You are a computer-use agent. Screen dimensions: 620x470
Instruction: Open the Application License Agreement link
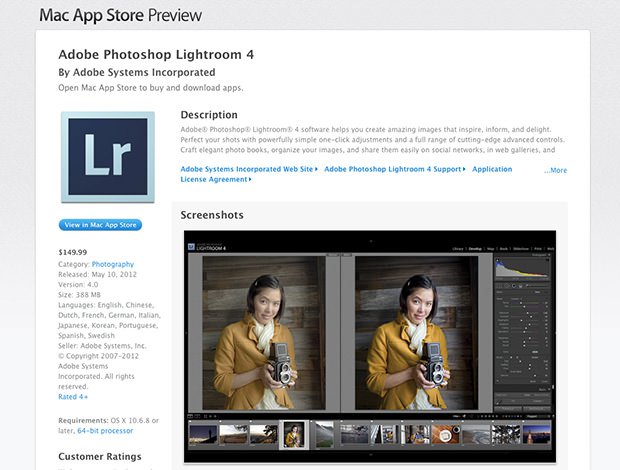(x=346, y=174)
